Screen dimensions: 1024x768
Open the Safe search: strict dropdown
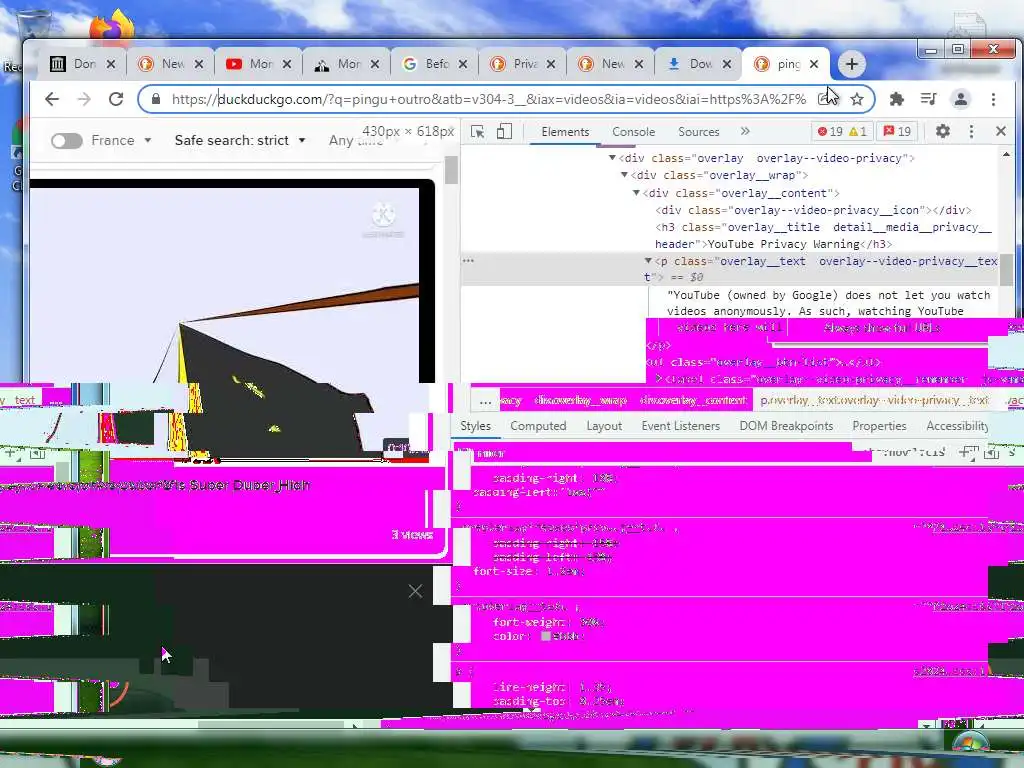[x=240, y=140]
